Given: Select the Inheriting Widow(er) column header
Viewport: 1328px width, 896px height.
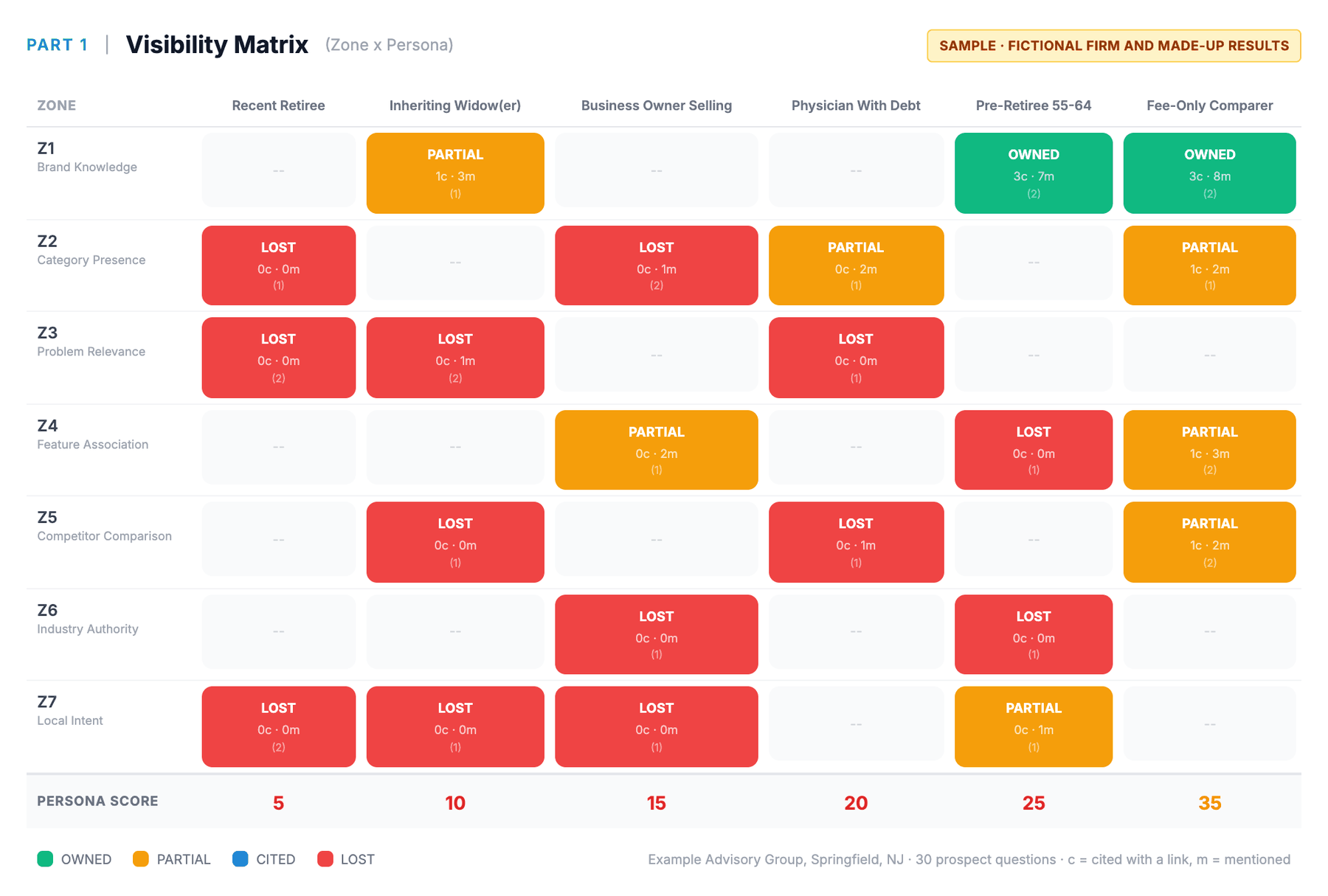Looking at the screenshot, I should tap(455, 105).
